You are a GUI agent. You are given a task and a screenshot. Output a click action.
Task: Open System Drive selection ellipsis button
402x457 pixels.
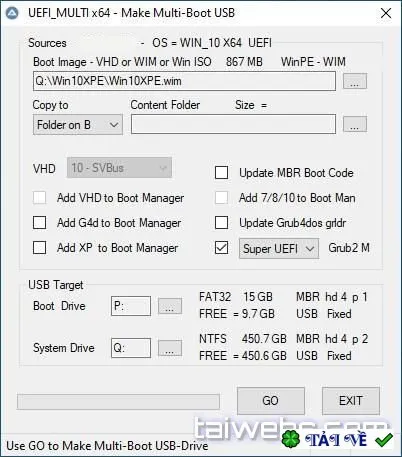coord(170,348)
